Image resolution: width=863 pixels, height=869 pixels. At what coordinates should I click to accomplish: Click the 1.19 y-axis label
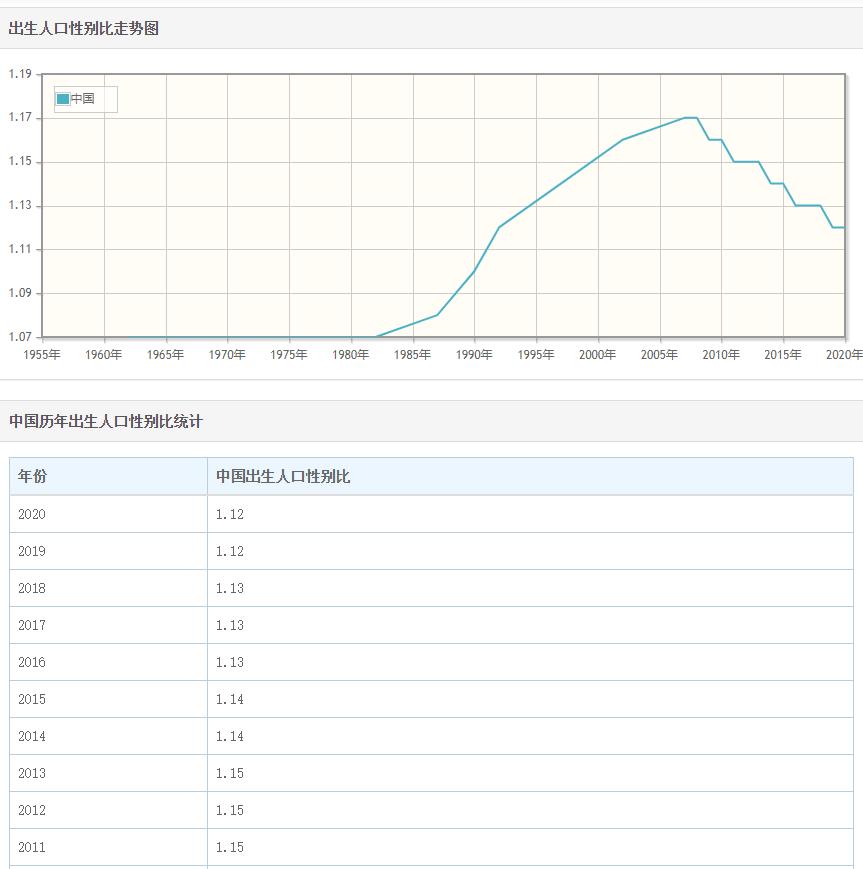[20, 74]
